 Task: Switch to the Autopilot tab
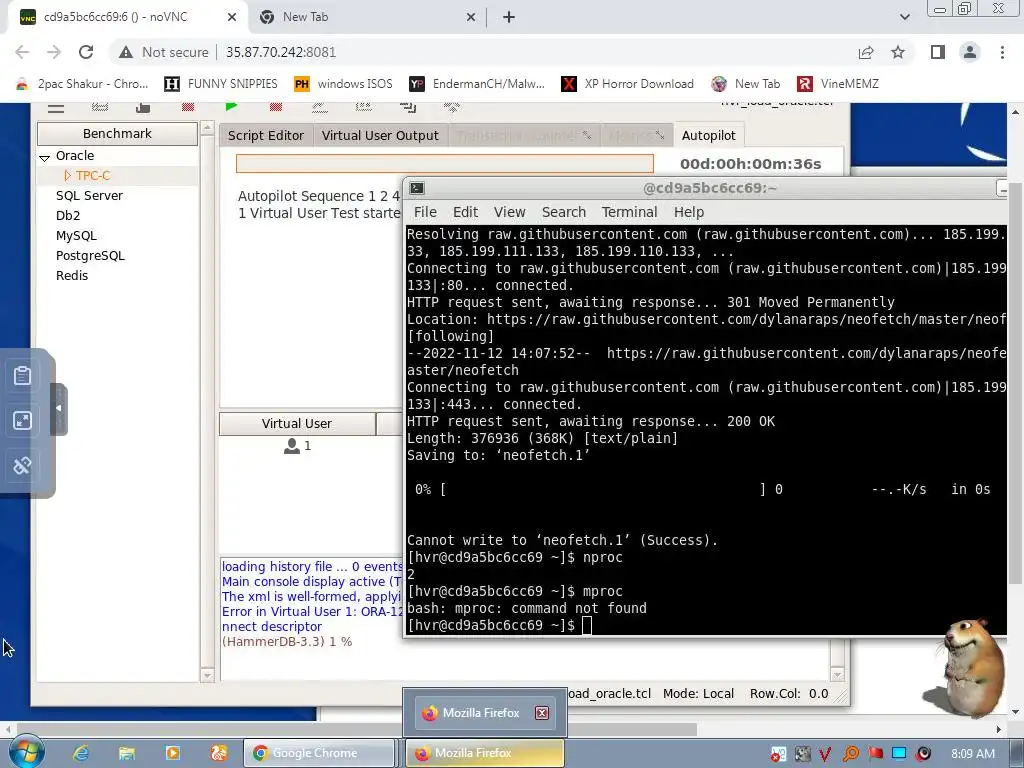tap(709, 135)
